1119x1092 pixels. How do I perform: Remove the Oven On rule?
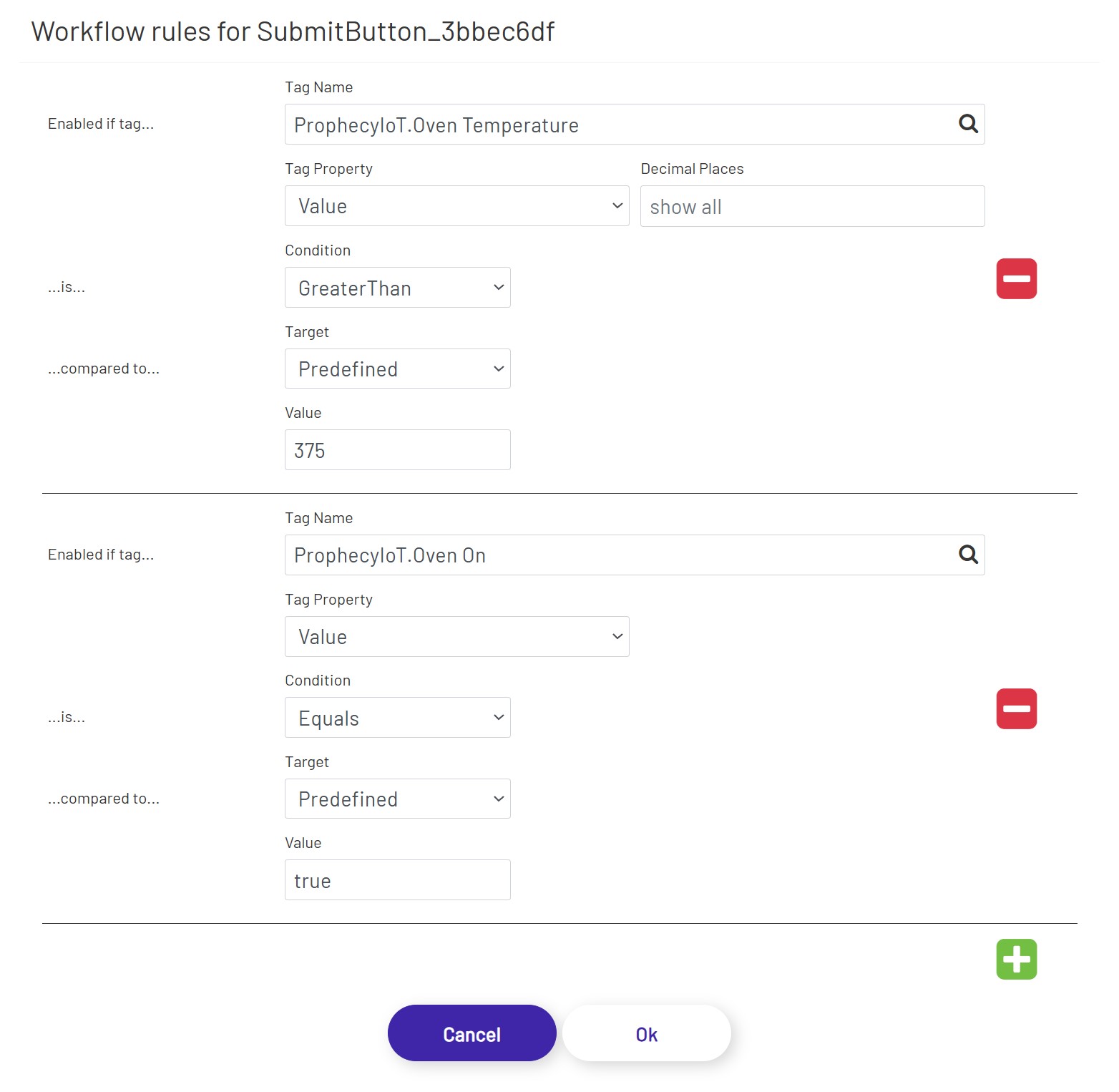(1016, 708)
